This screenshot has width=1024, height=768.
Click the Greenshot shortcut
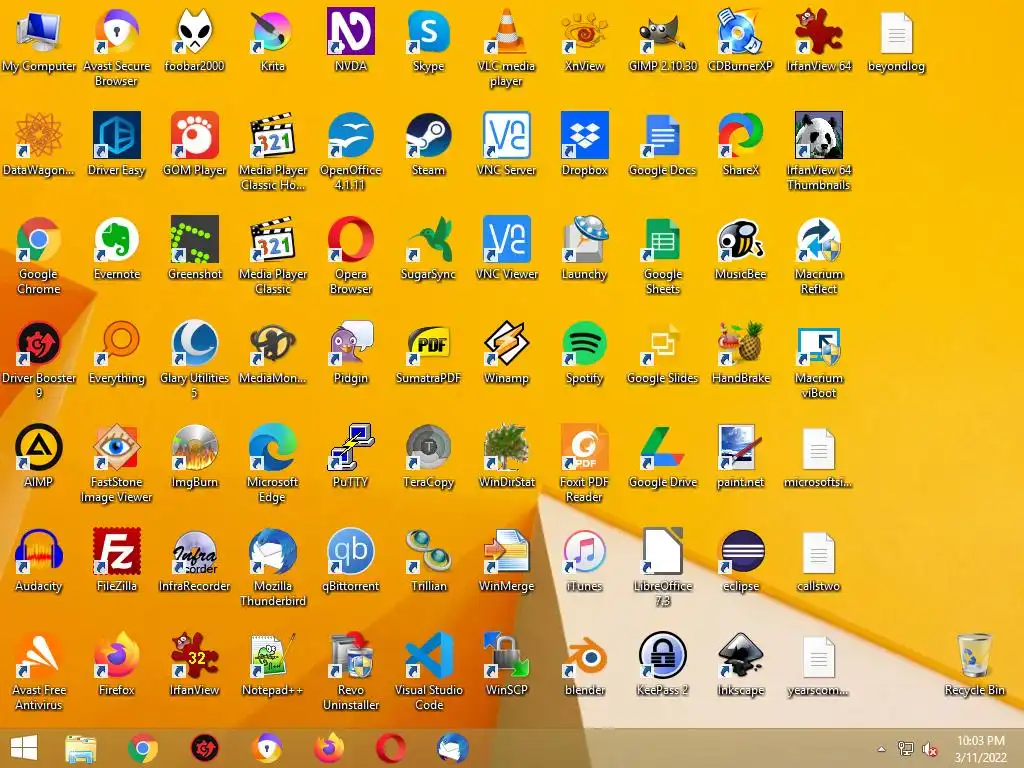(195, 239)
